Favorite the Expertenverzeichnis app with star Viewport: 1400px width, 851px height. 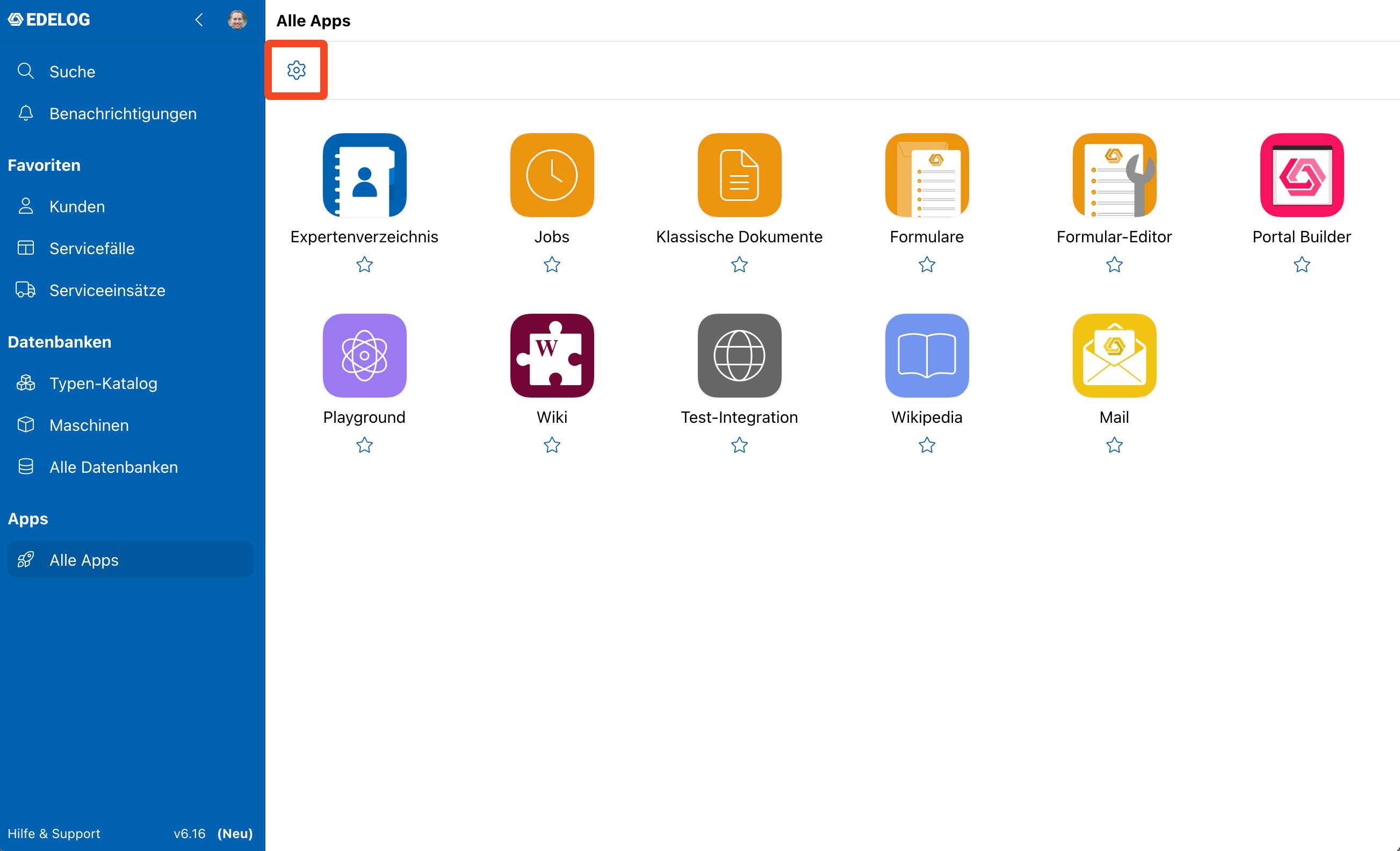[364, 265]
